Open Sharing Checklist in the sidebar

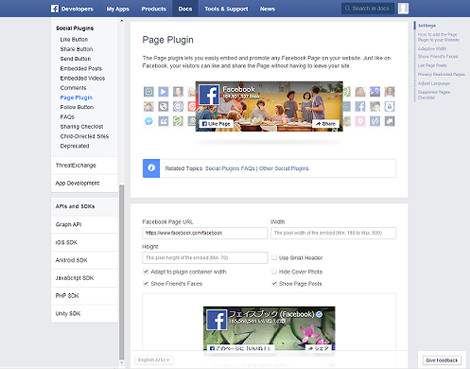coord(81,126)
